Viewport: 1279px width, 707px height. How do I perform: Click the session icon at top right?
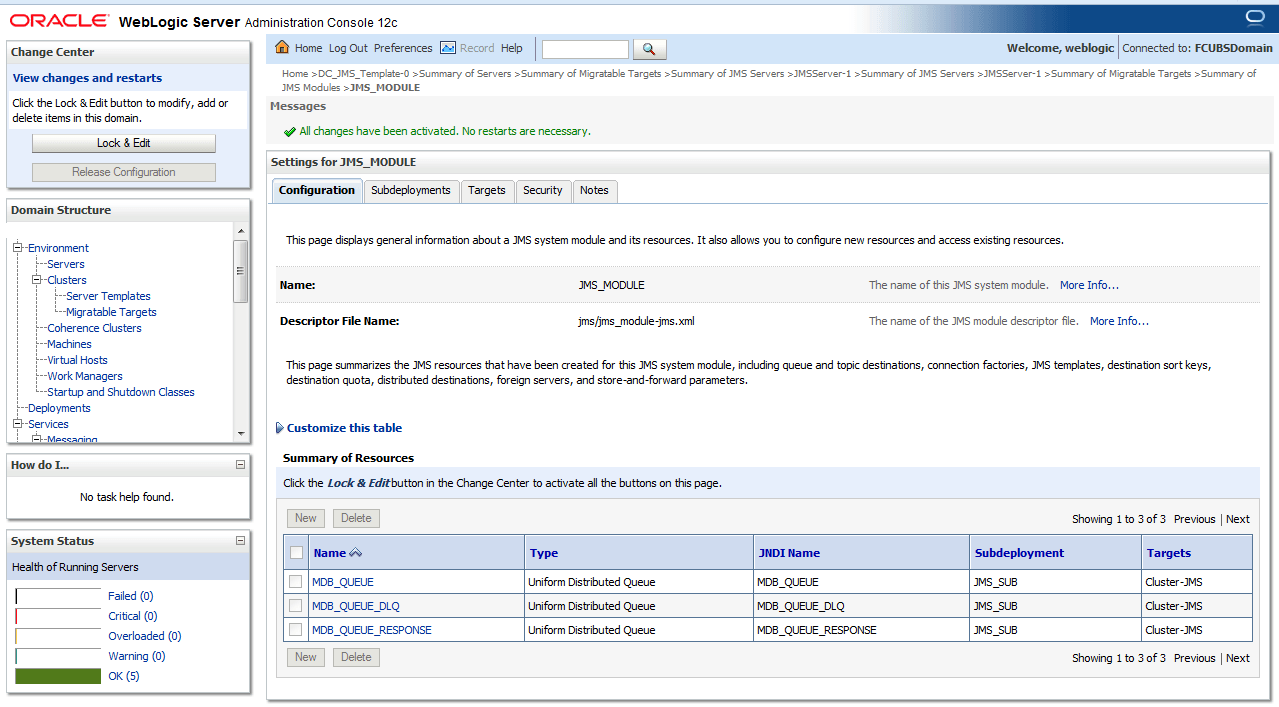point(1255,16)
